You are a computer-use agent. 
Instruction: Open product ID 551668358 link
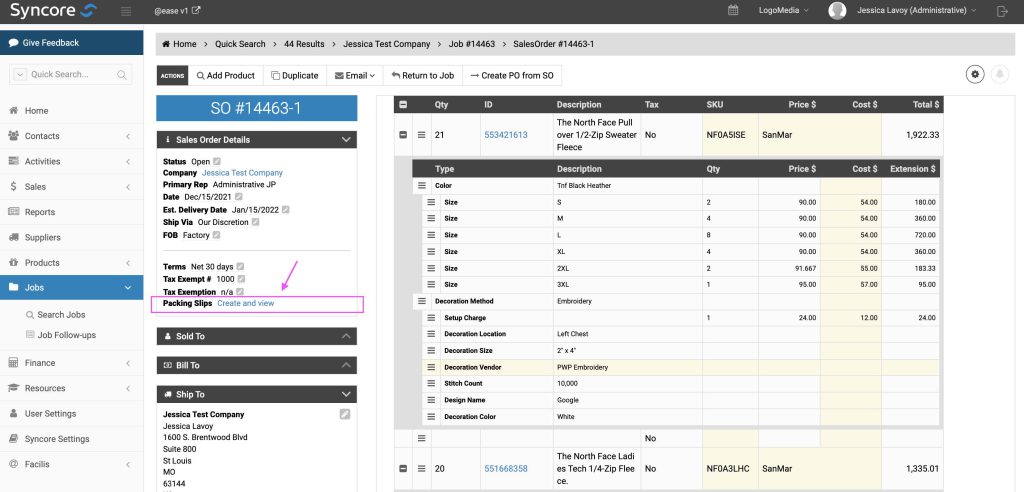point(506,468)
